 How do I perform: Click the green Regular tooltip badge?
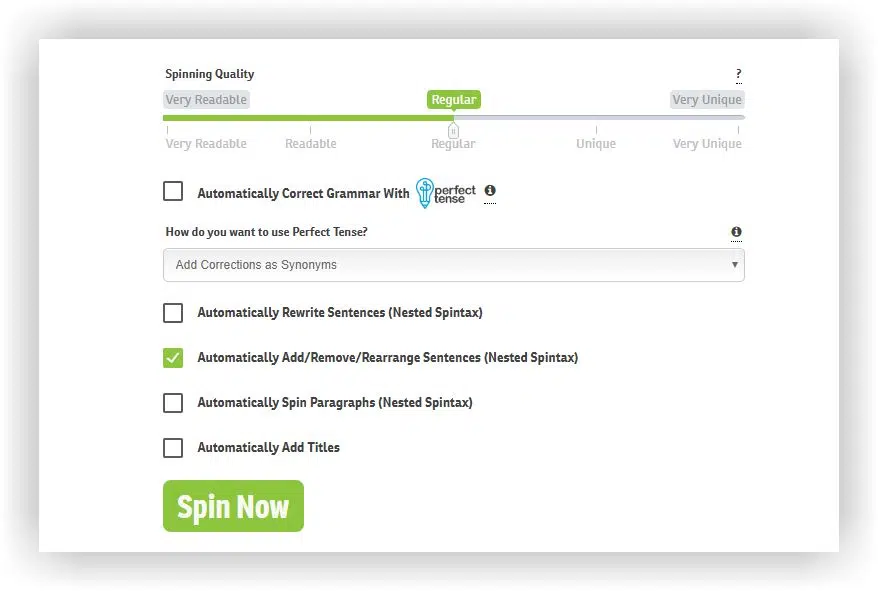[454, 100]
